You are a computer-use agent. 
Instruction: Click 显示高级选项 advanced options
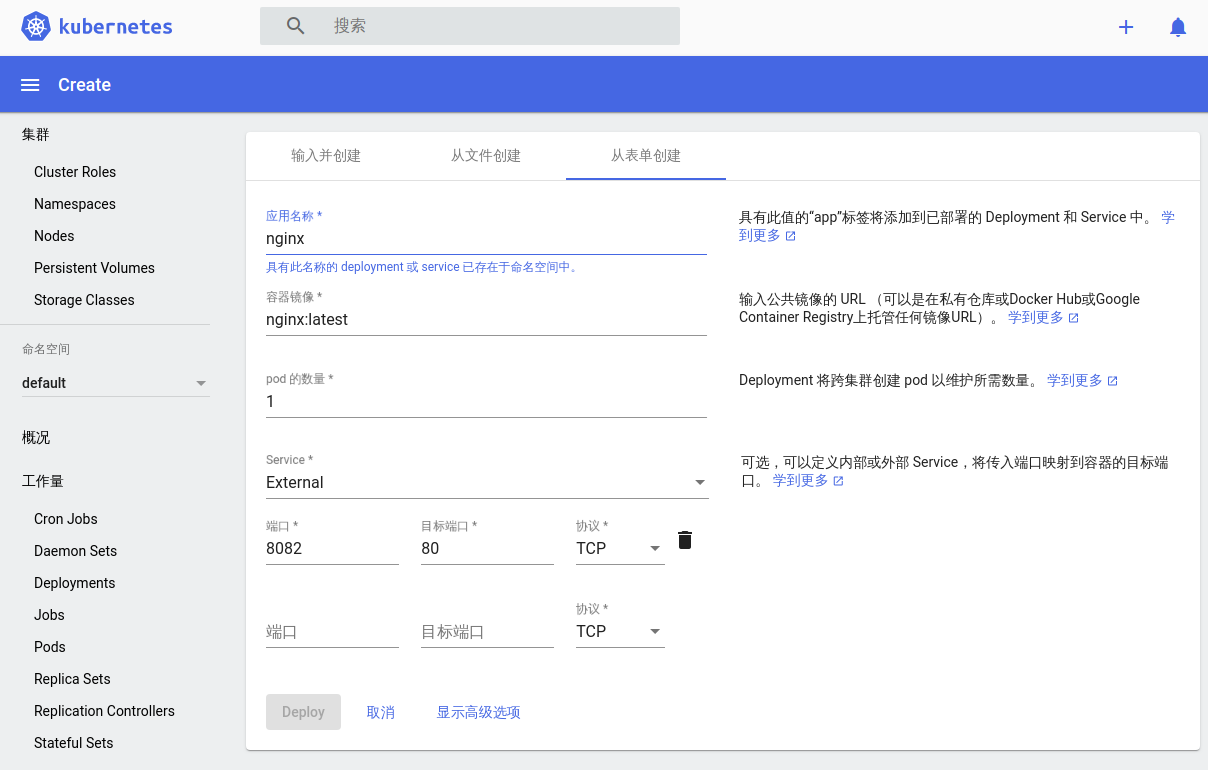pos(478,712)
